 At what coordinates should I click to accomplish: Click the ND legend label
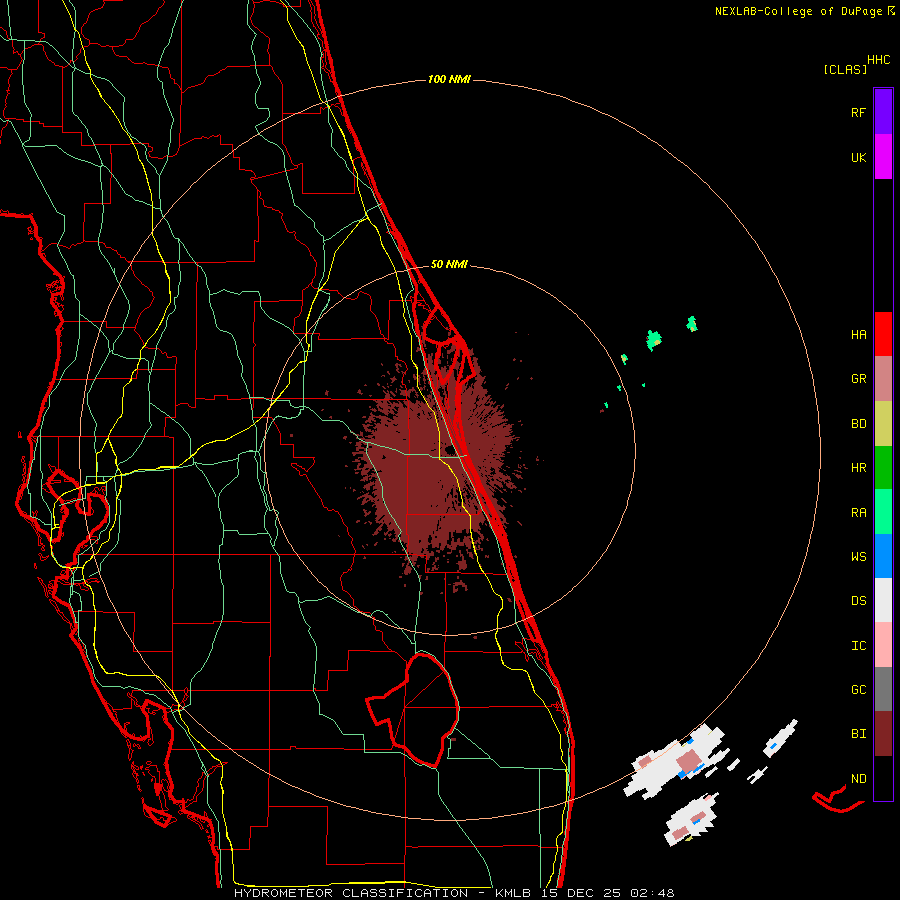858,779
